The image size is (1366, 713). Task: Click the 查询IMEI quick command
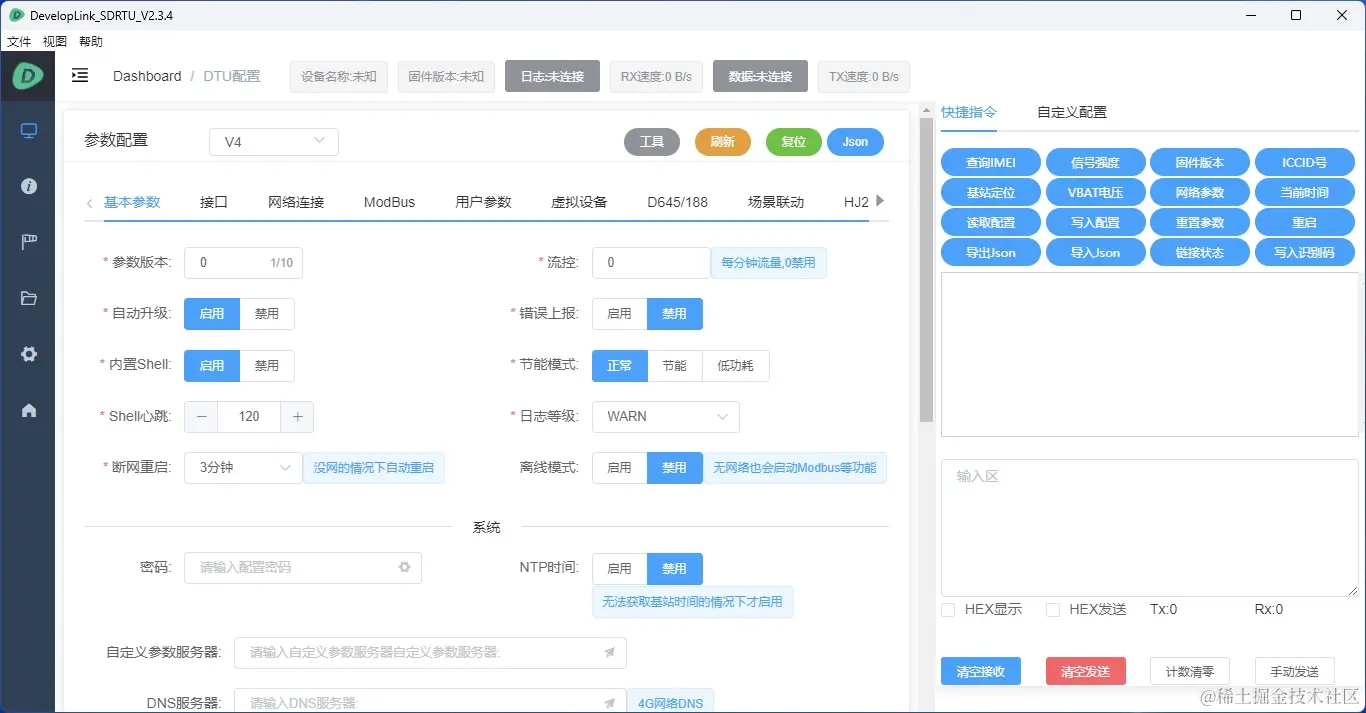tap(990, 161)
